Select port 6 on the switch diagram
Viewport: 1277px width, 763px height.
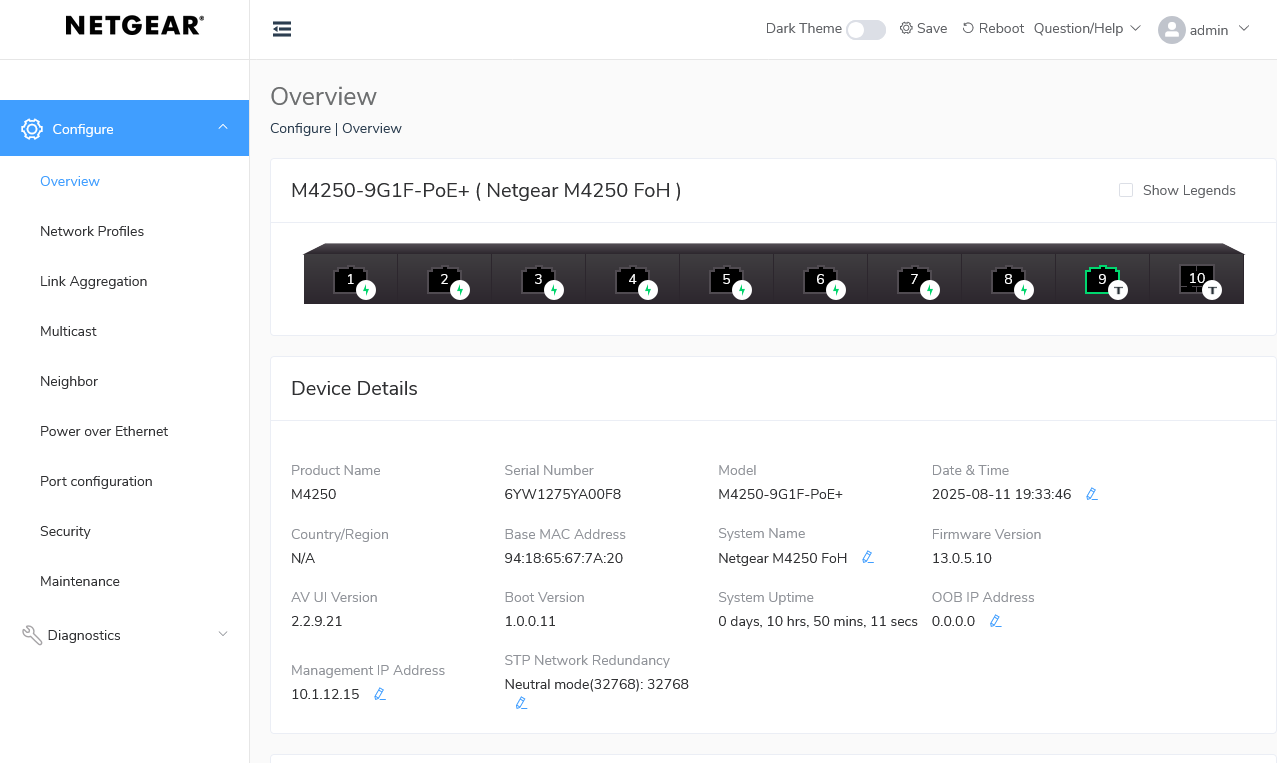point(821,280)
